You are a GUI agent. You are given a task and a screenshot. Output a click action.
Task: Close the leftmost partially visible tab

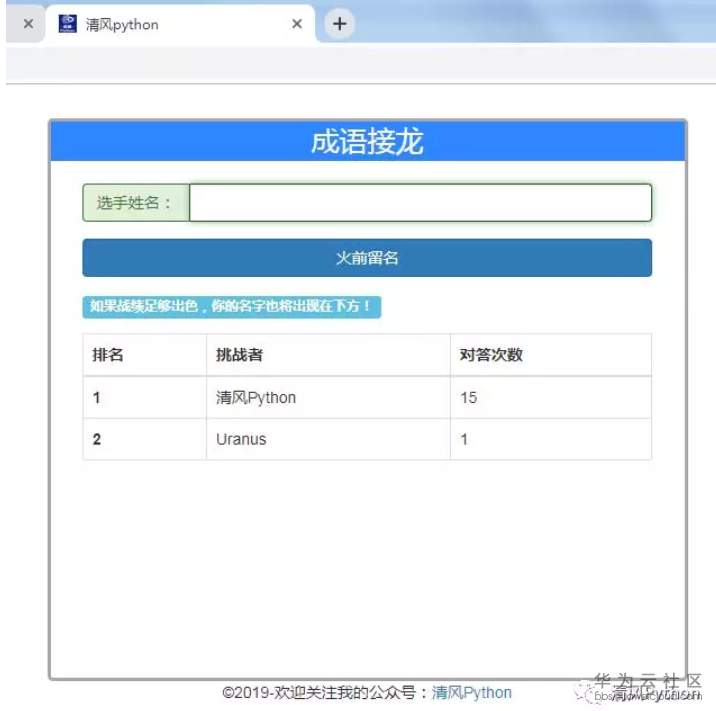[x=28, y=24]
